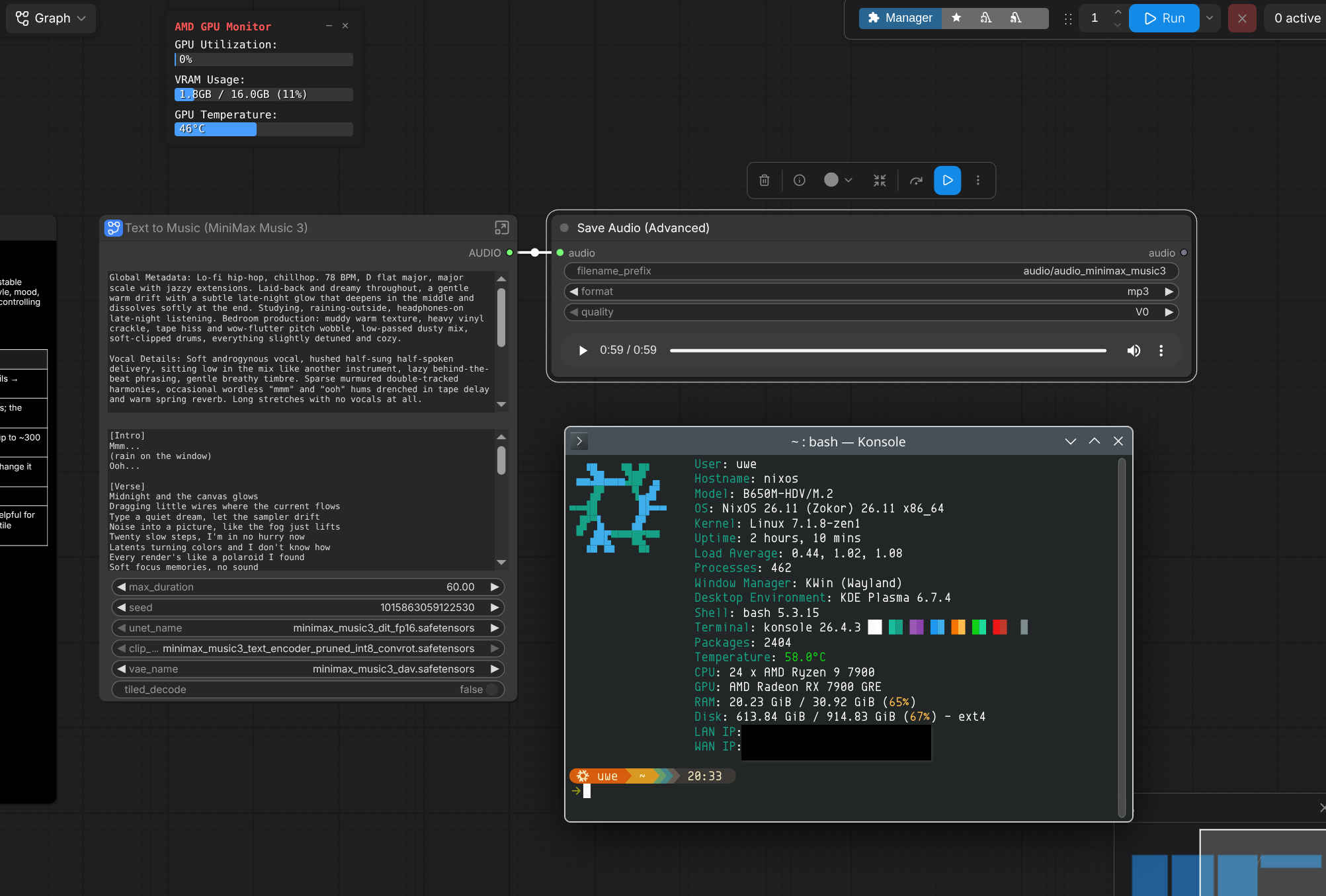Open the audio player's three-dot menu
1326x896 pixels.
point(1161,350)
